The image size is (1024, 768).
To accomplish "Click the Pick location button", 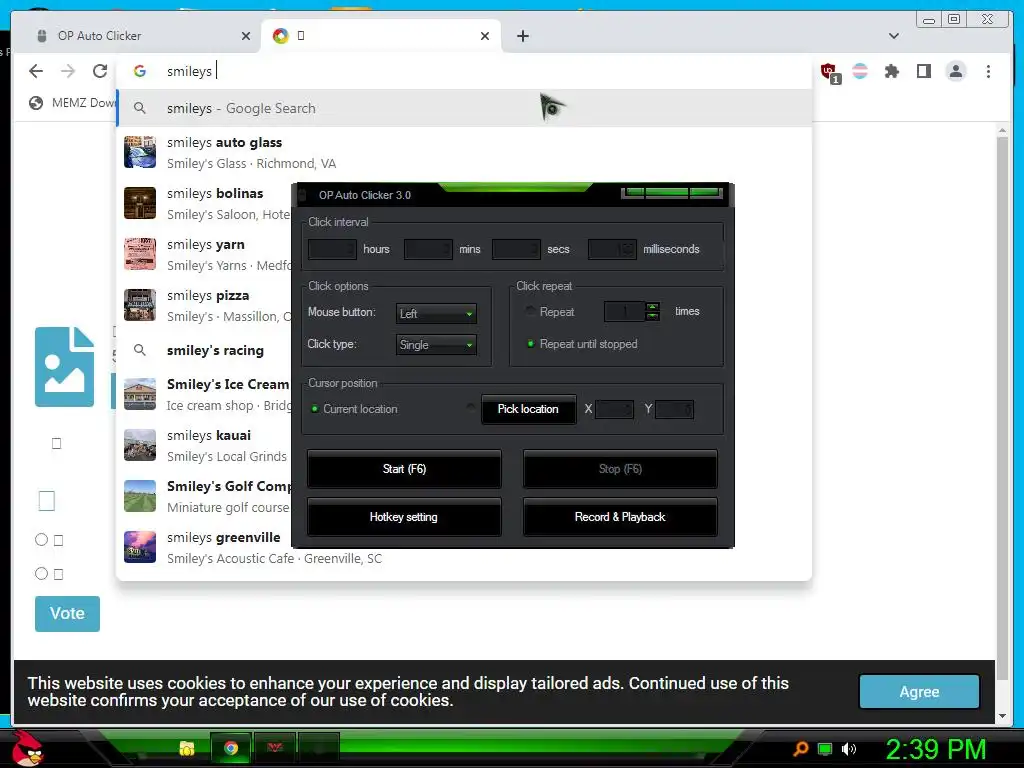I will tap(528, 409).
